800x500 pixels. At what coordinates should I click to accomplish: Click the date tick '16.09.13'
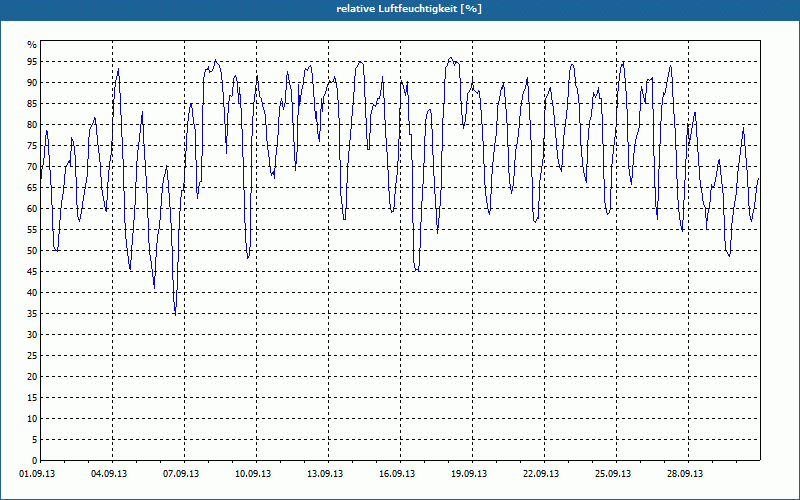(396, 474)
